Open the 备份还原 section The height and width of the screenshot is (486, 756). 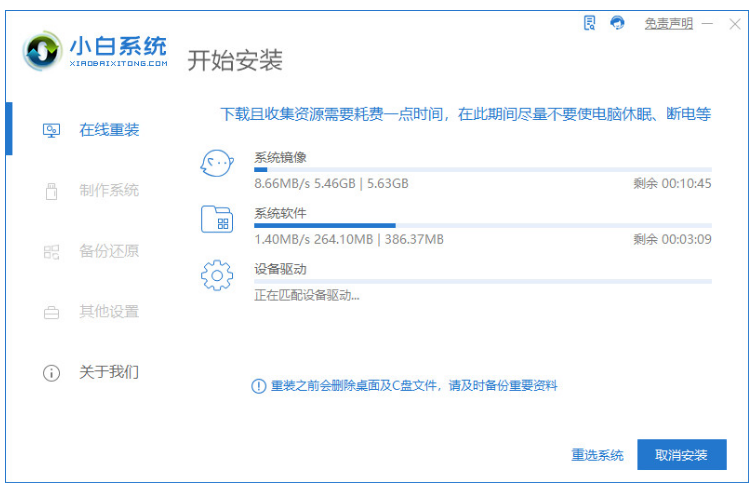tap(109, 251)
